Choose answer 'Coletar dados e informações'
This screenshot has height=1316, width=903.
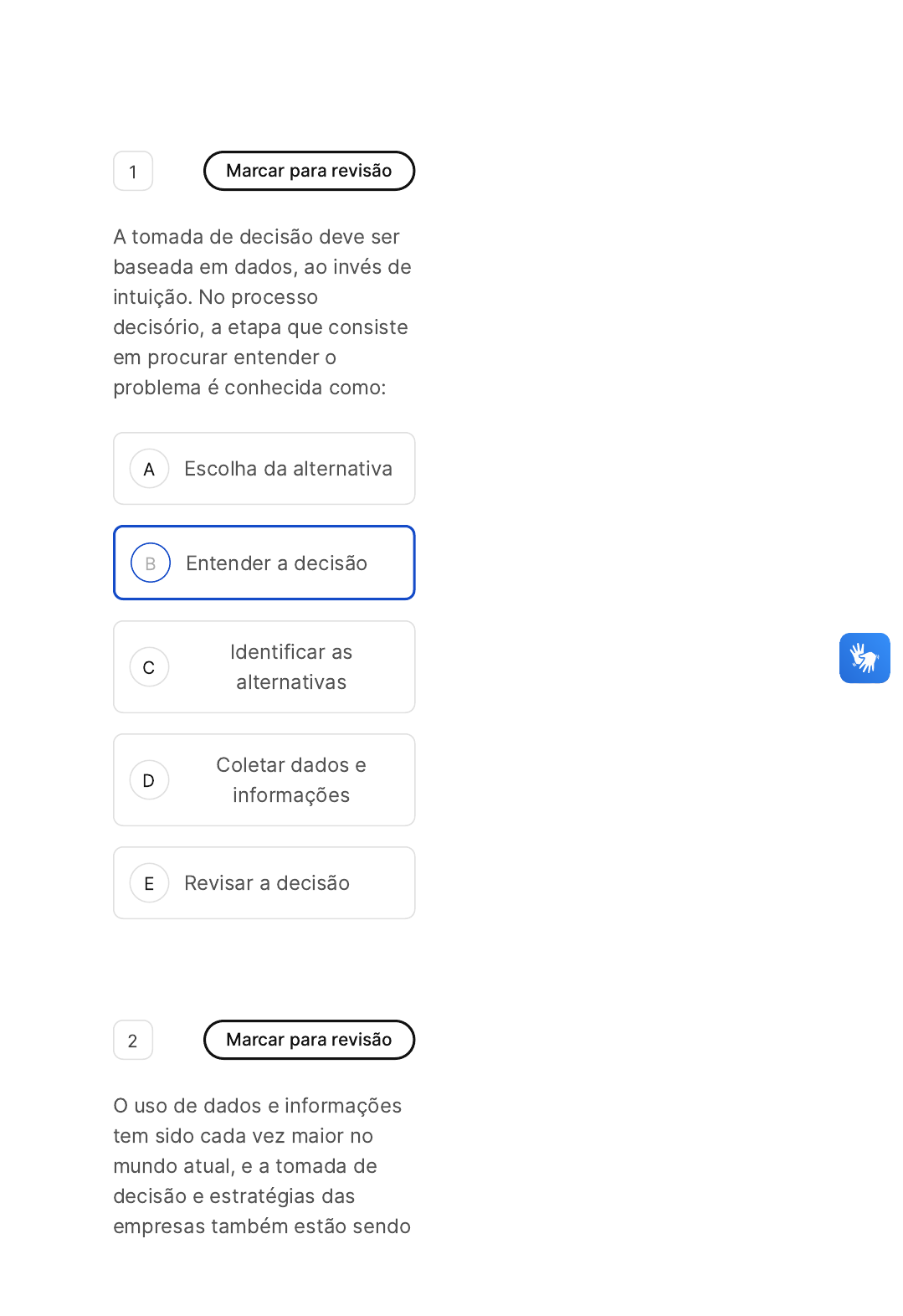click(x=264, y=780)
